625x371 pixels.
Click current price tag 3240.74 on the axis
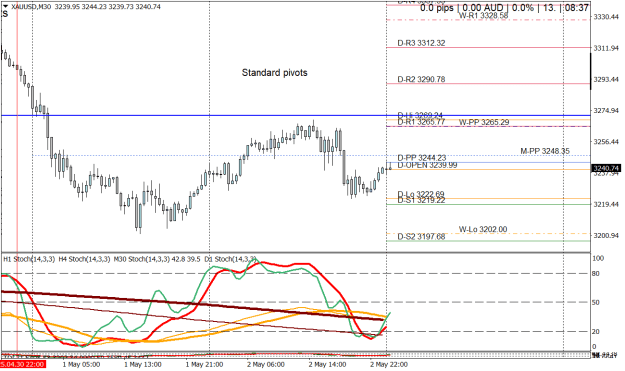606,168
